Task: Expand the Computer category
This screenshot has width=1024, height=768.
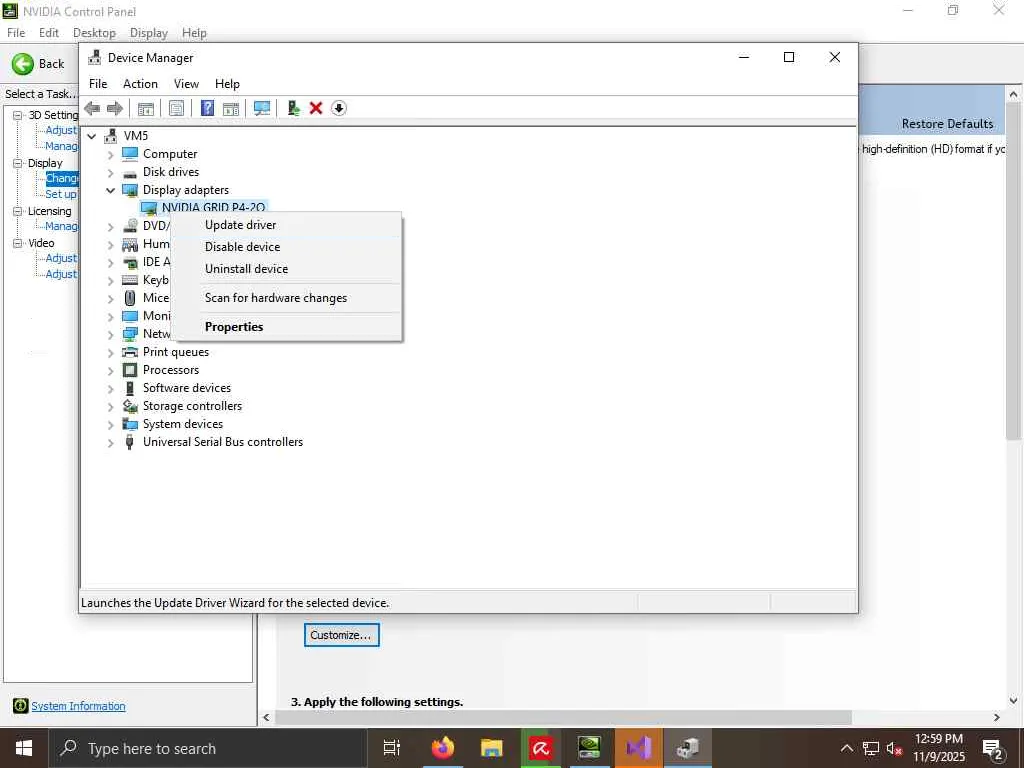Action: coord(110,155)
